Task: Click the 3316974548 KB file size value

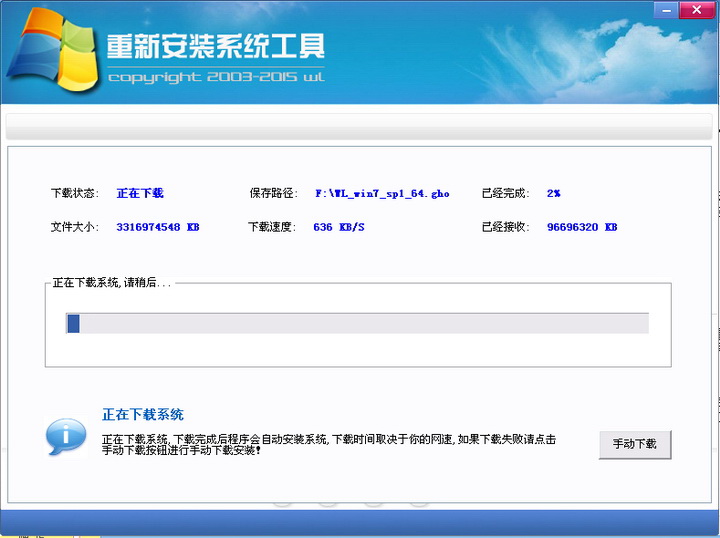Action: coord(157,227)
